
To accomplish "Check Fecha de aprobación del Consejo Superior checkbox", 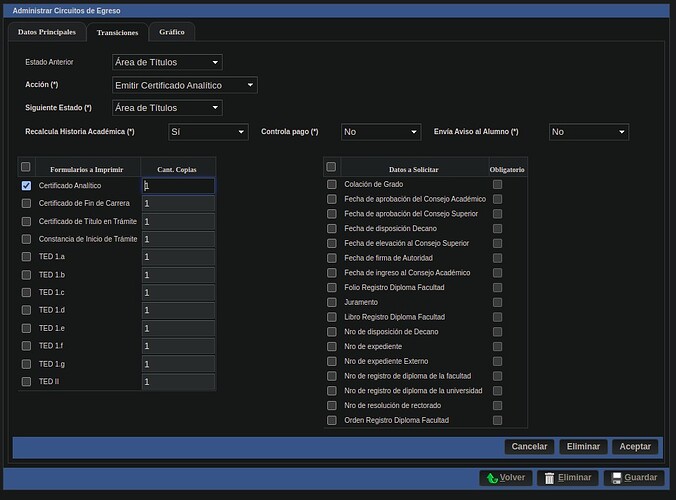I will (332, 214).
